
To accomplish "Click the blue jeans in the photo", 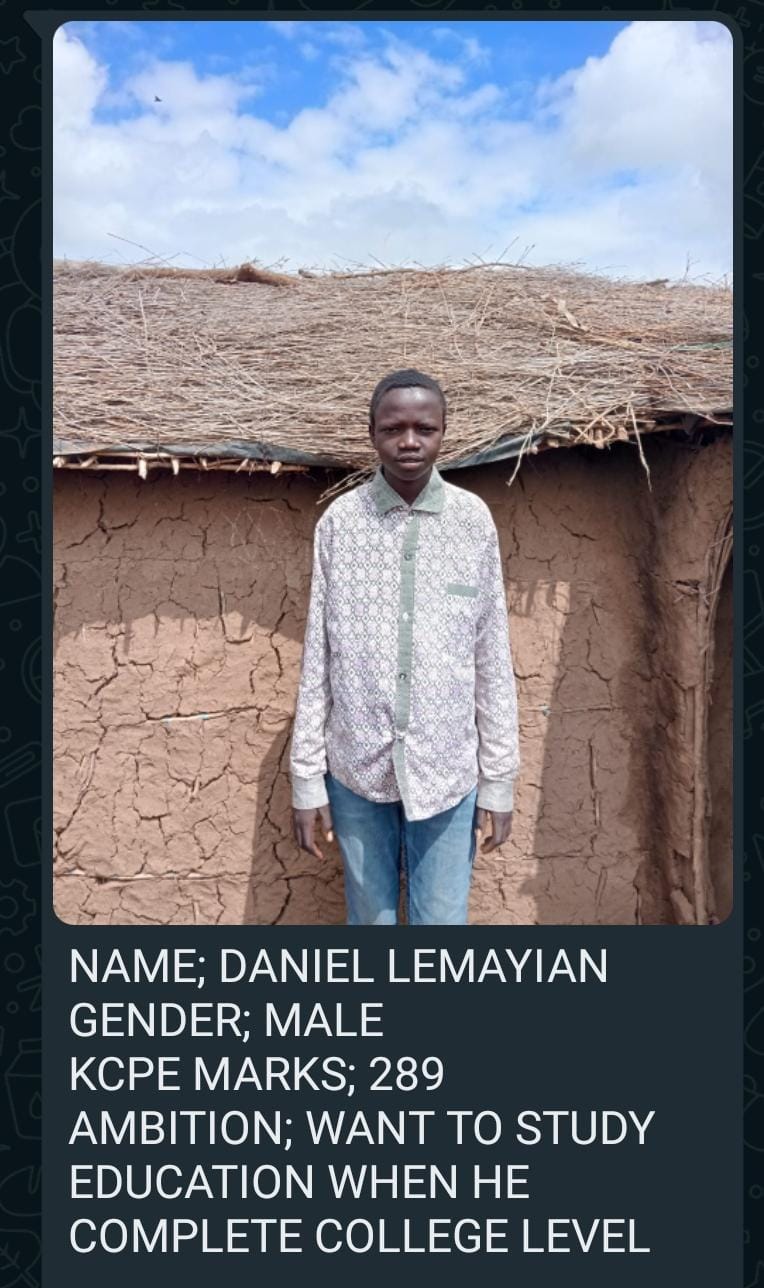I will [x=402, y=858].
